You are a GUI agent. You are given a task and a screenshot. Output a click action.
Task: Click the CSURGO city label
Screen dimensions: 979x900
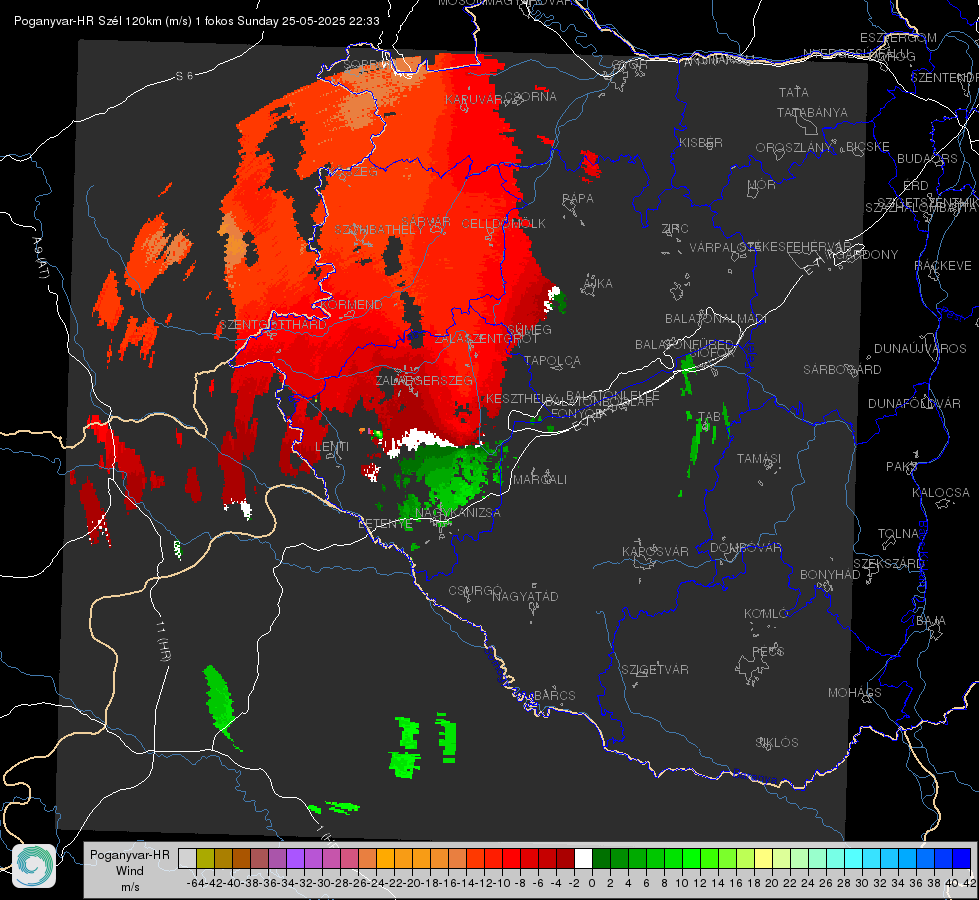tap(475, 591)
